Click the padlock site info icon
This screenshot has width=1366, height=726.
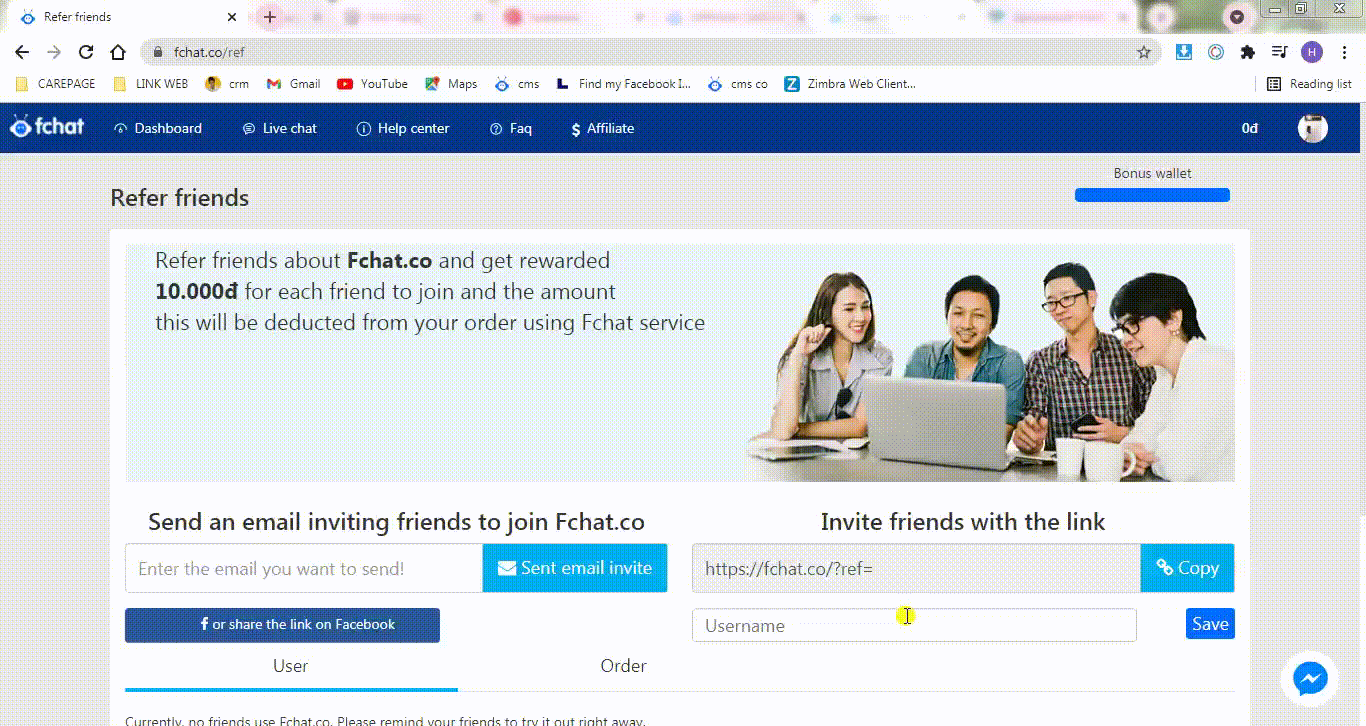(x=157, y=52)
